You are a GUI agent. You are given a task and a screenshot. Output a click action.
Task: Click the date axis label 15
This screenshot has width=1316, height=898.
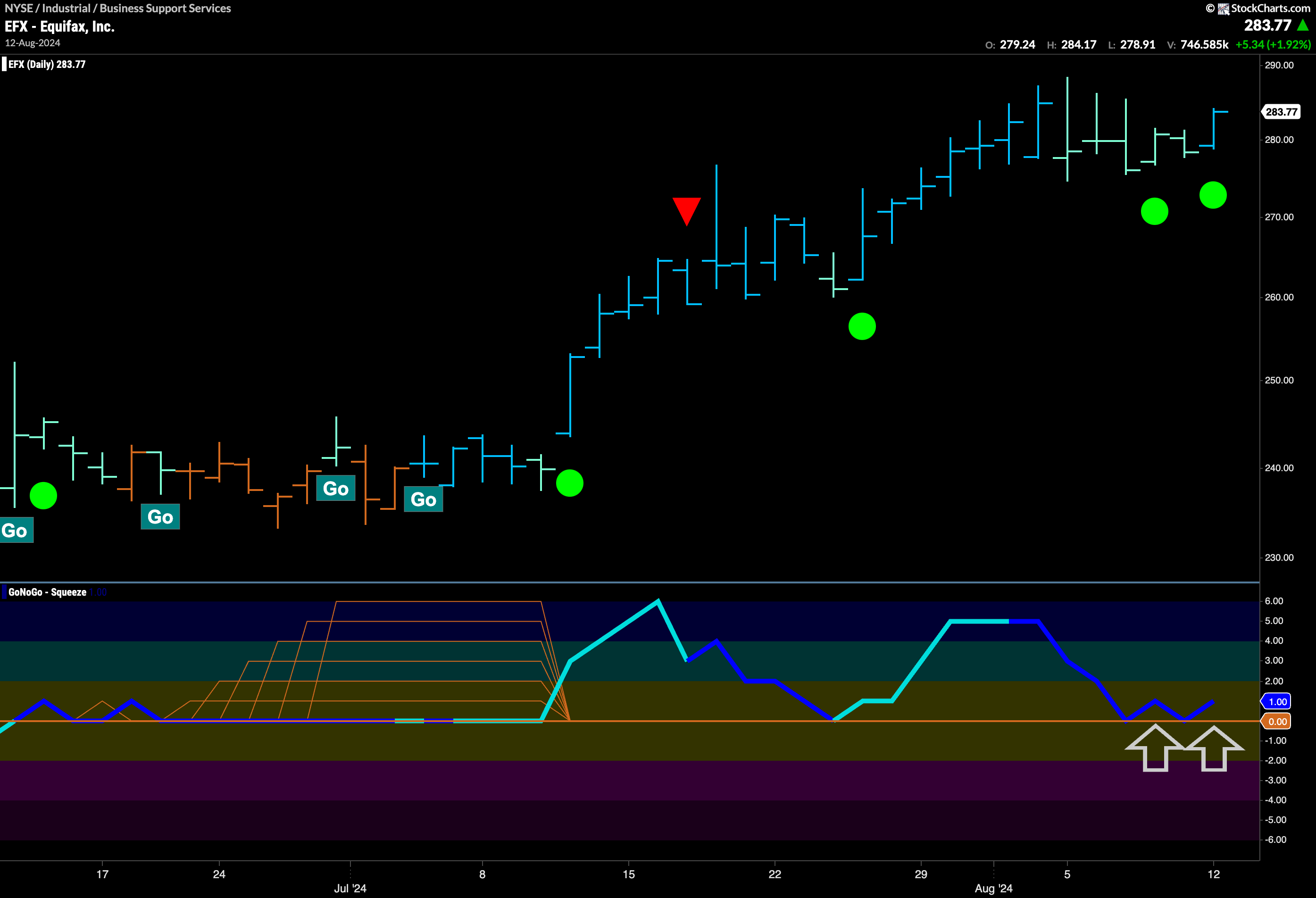[629, 874]
